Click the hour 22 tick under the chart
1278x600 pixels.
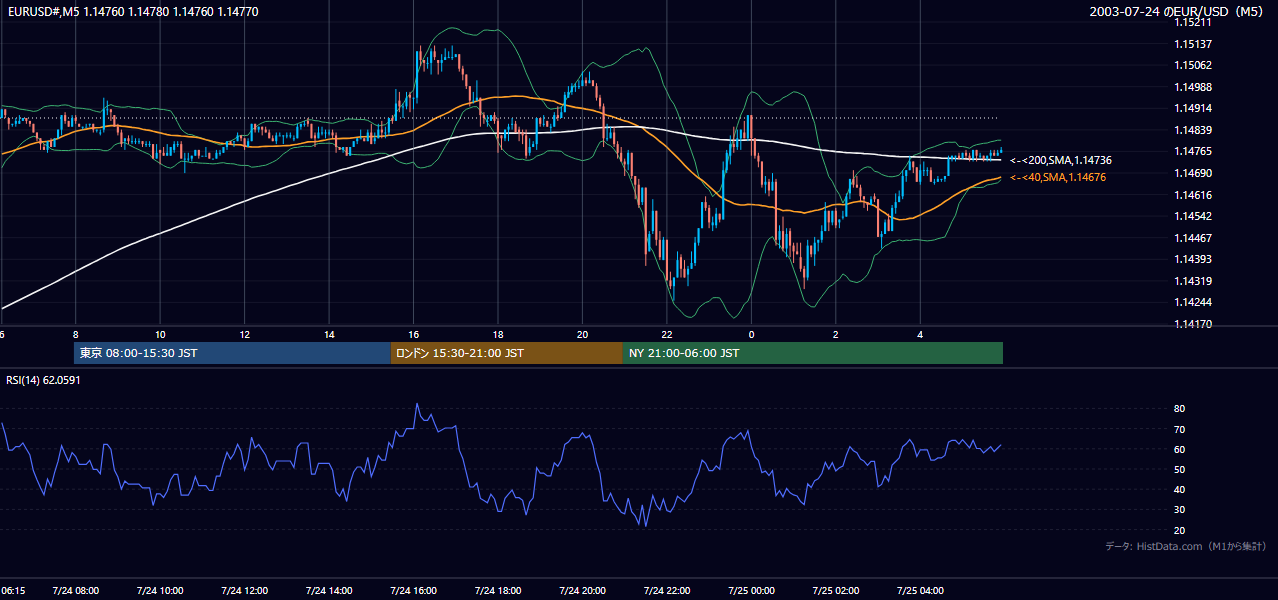(667, 334)
